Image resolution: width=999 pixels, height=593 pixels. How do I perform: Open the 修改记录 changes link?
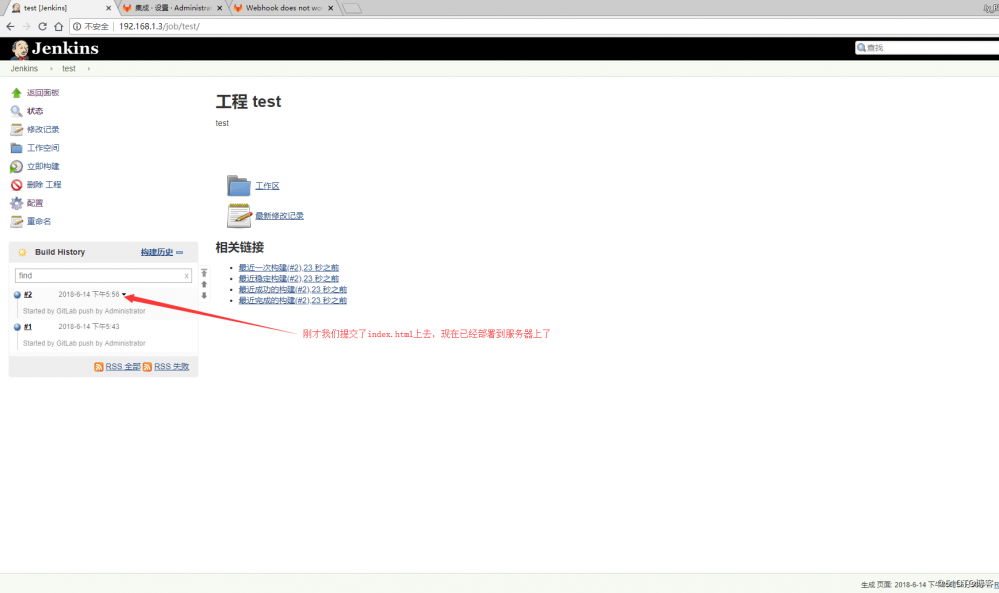coord(43,129)
